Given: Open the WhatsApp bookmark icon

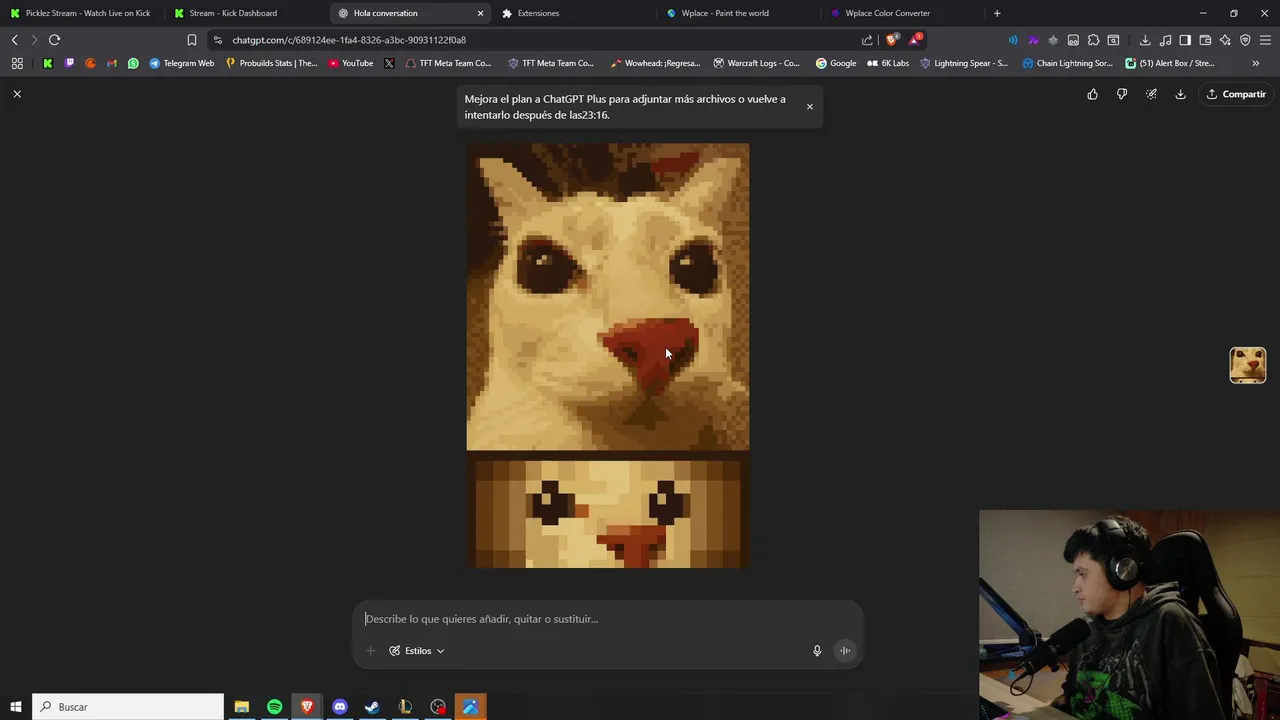Looking at the screenshot, I should pos(133,63).
